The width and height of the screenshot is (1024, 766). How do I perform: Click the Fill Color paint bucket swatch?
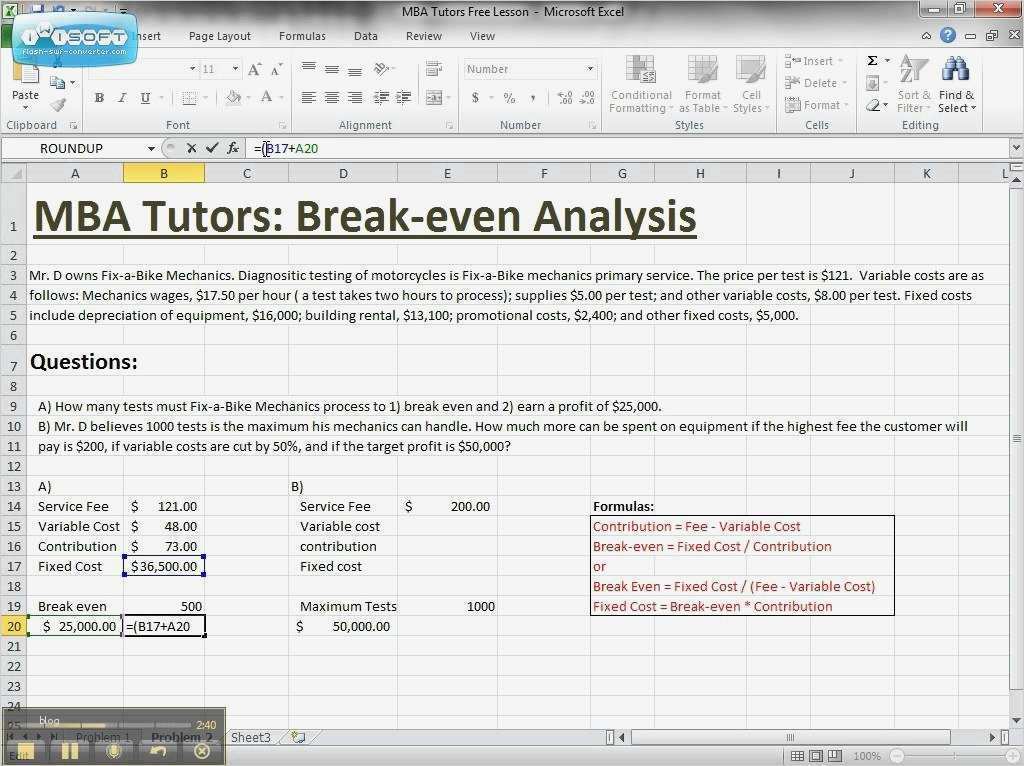[233, 98]
